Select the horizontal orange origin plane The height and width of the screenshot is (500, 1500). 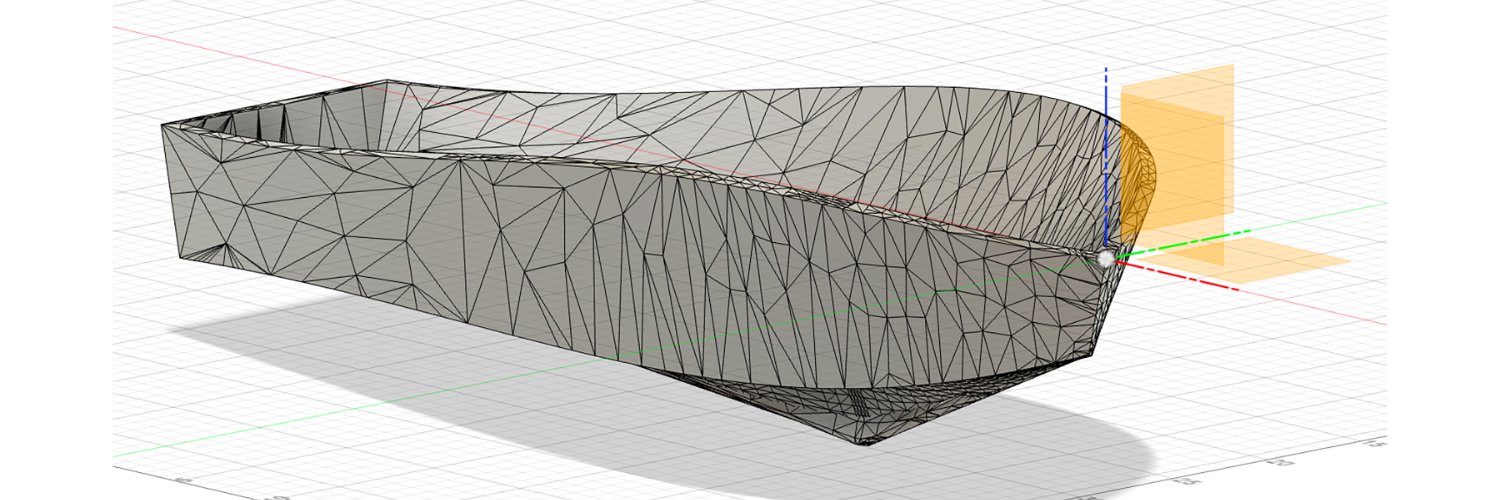[1245, 259]
